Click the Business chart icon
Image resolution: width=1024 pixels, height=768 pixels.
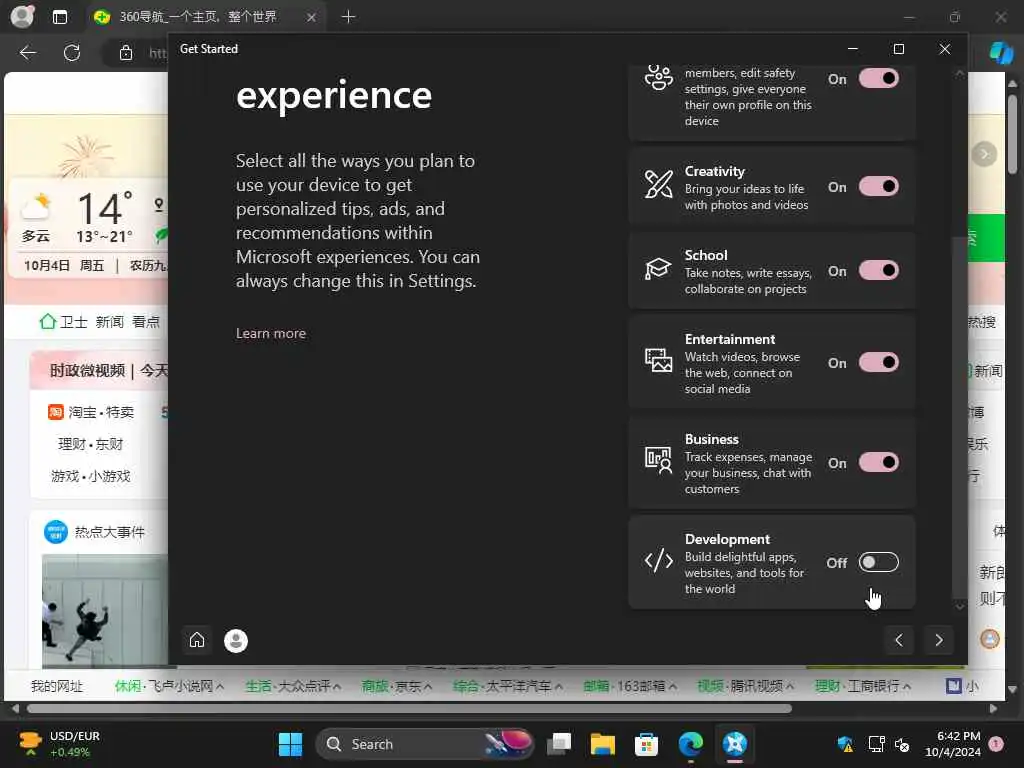pos(658,460)
